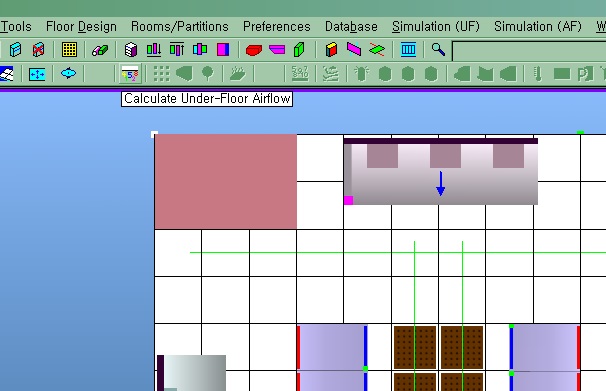Click the cyan rotate view icon
The image size is (606, 391).
pyautogui.click(x=68, y=73)
